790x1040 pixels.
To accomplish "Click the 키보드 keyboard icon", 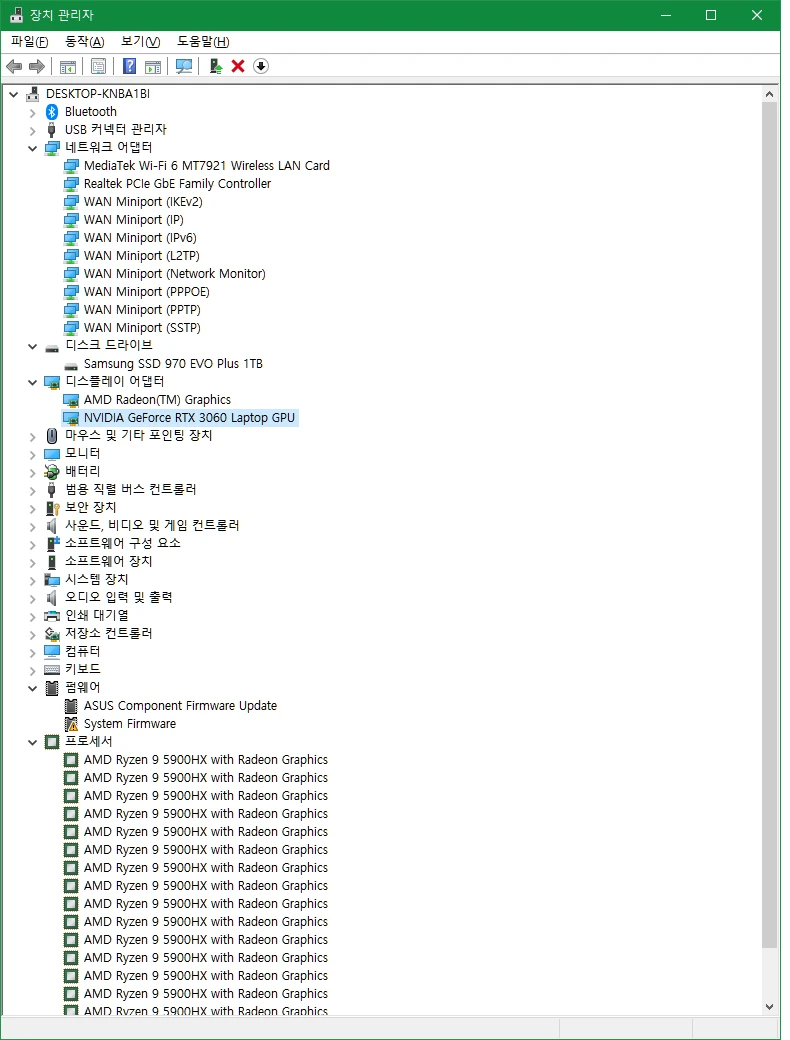I will coord(52,669).
